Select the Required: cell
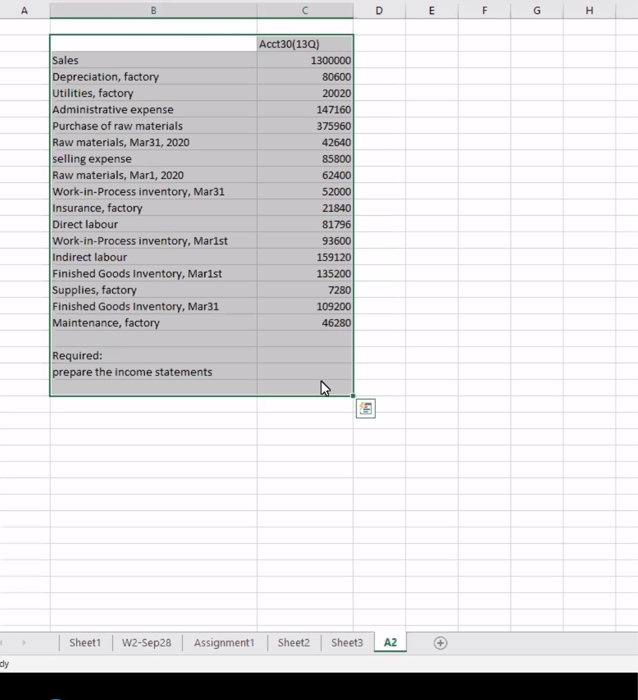 pyautogui.click(x=154, y=355)
